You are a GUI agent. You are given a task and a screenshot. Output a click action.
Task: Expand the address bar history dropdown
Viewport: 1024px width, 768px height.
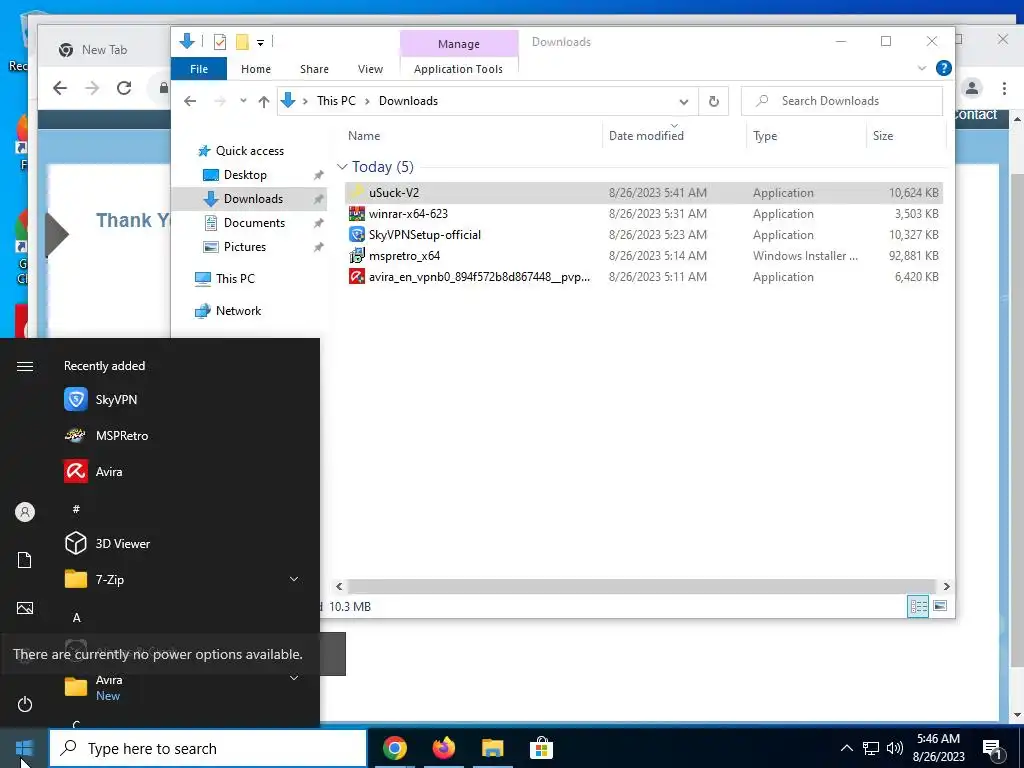(683, 102)
